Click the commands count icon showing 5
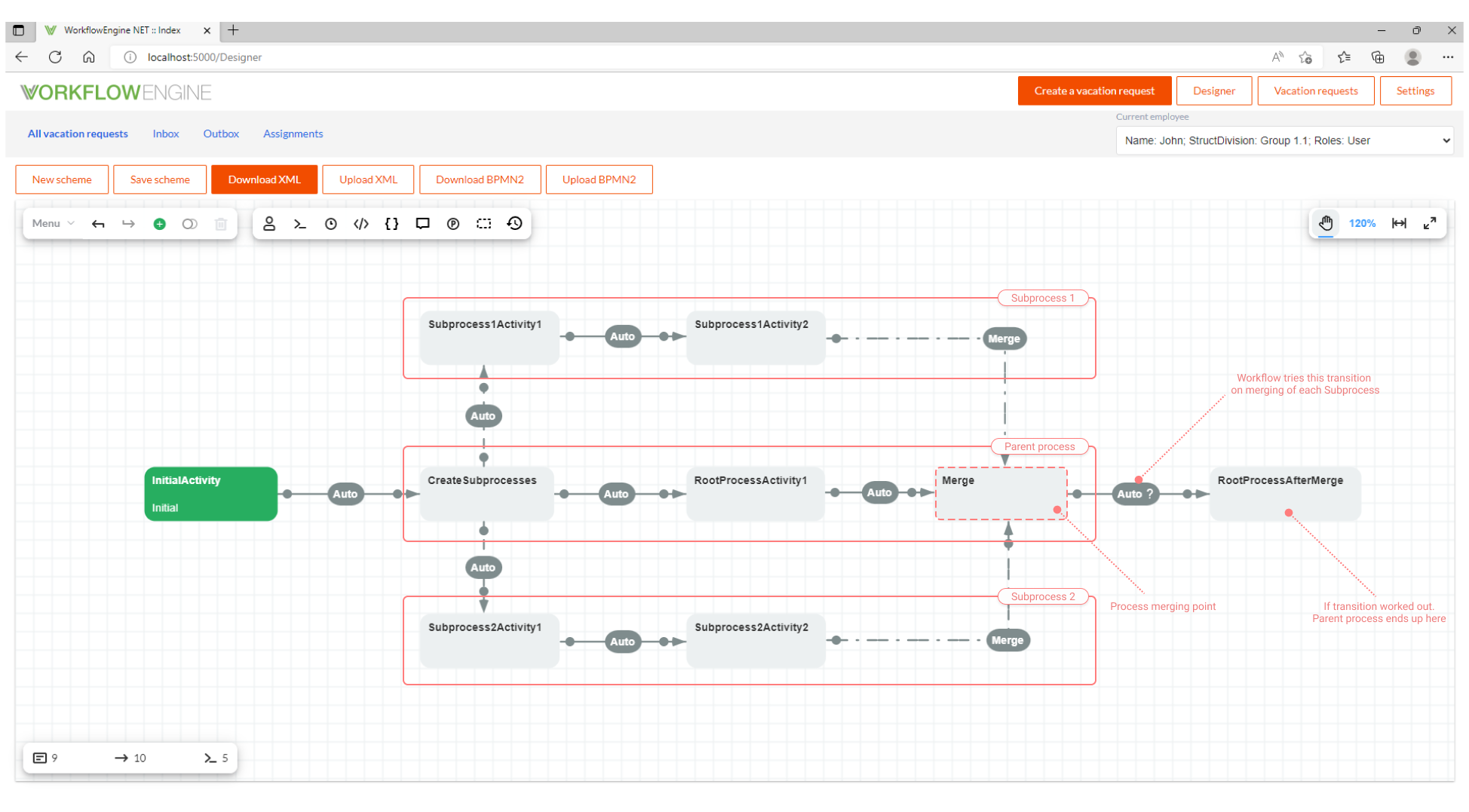The width and height of the screenshot is (1469, 812). click(210, 758)
